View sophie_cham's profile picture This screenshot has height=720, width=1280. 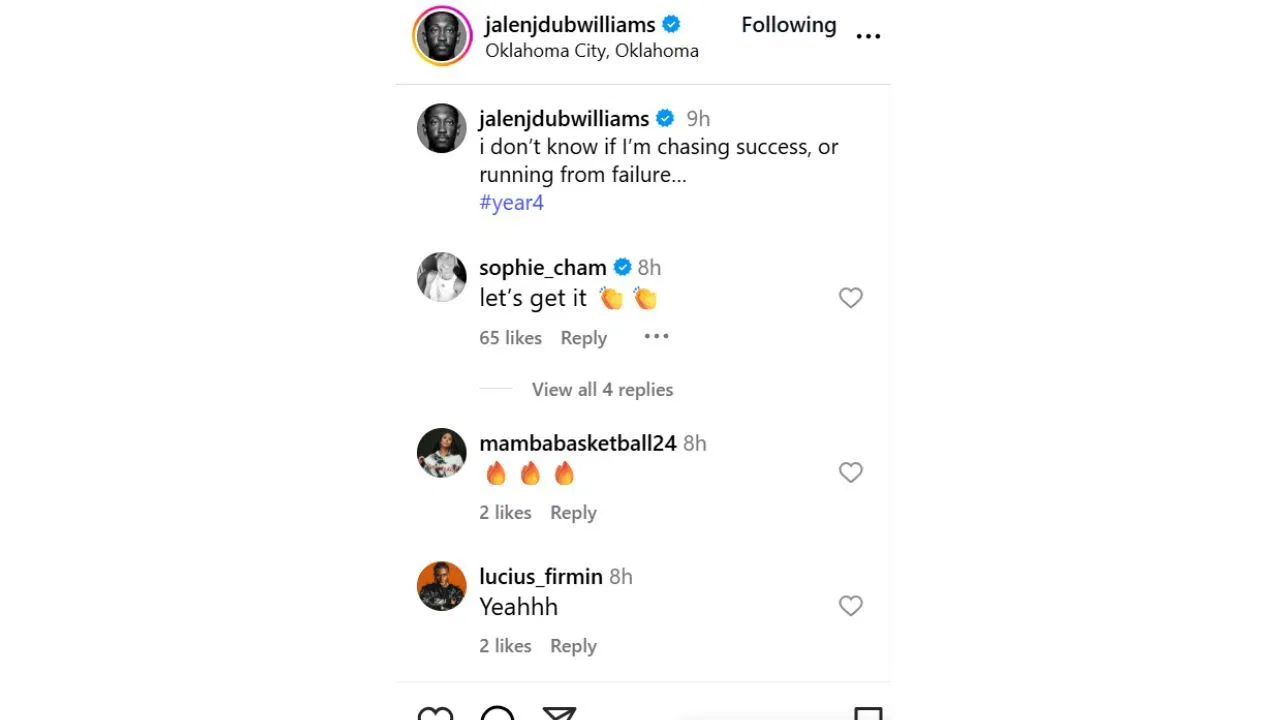tap(442, 277)
